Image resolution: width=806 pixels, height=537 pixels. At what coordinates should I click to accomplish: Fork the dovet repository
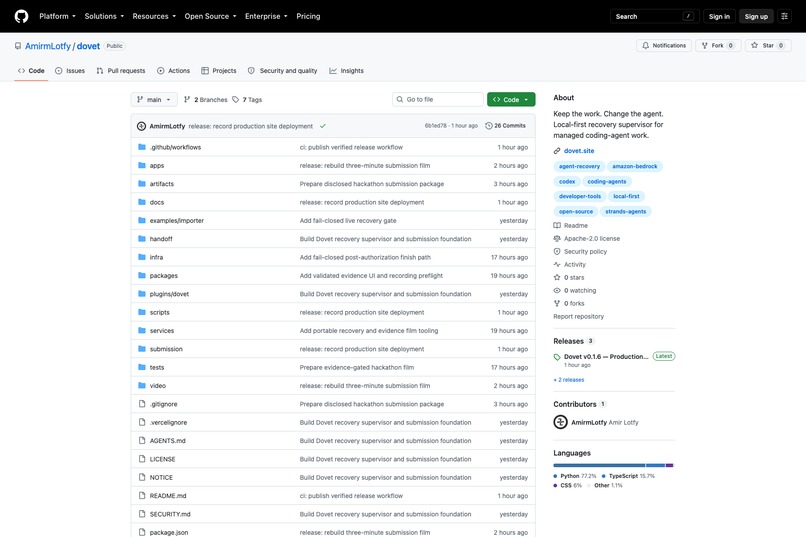coord(718,46)
